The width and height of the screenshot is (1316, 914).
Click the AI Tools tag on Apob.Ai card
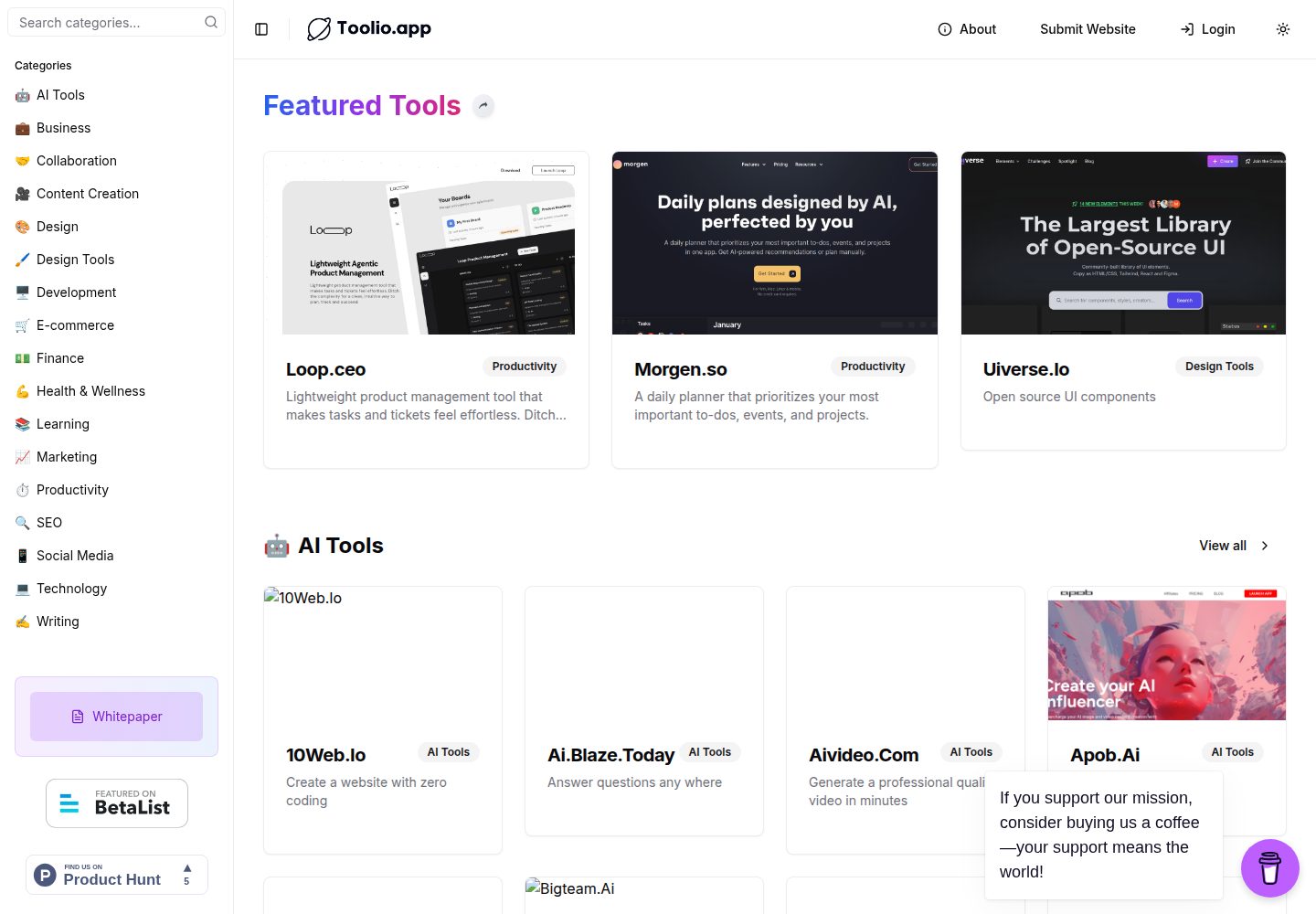point(1233,752)
